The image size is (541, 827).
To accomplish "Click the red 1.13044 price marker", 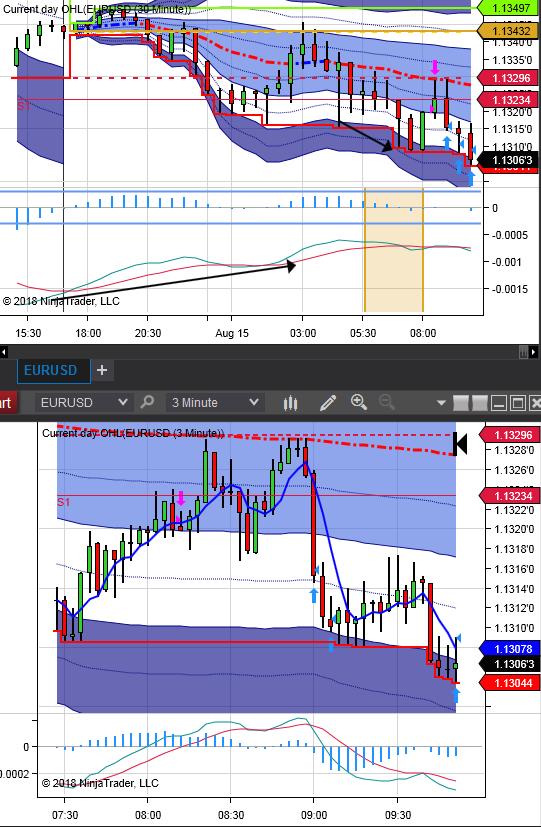I will point(511,683).
